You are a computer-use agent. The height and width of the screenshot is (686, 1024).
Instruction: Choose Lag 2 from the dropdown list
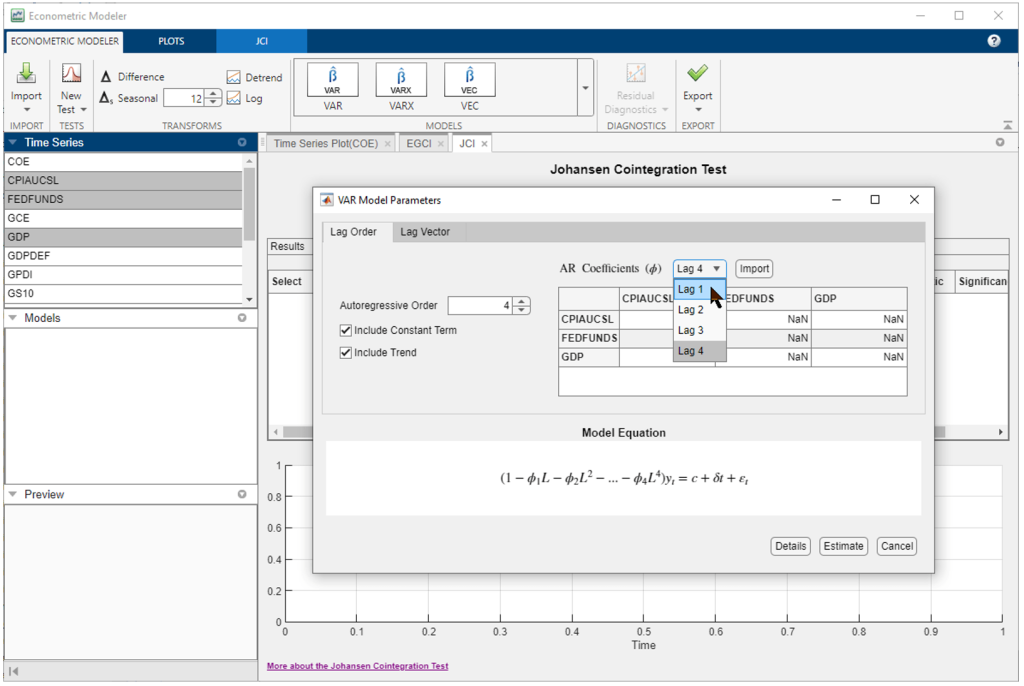click(691, 310)
